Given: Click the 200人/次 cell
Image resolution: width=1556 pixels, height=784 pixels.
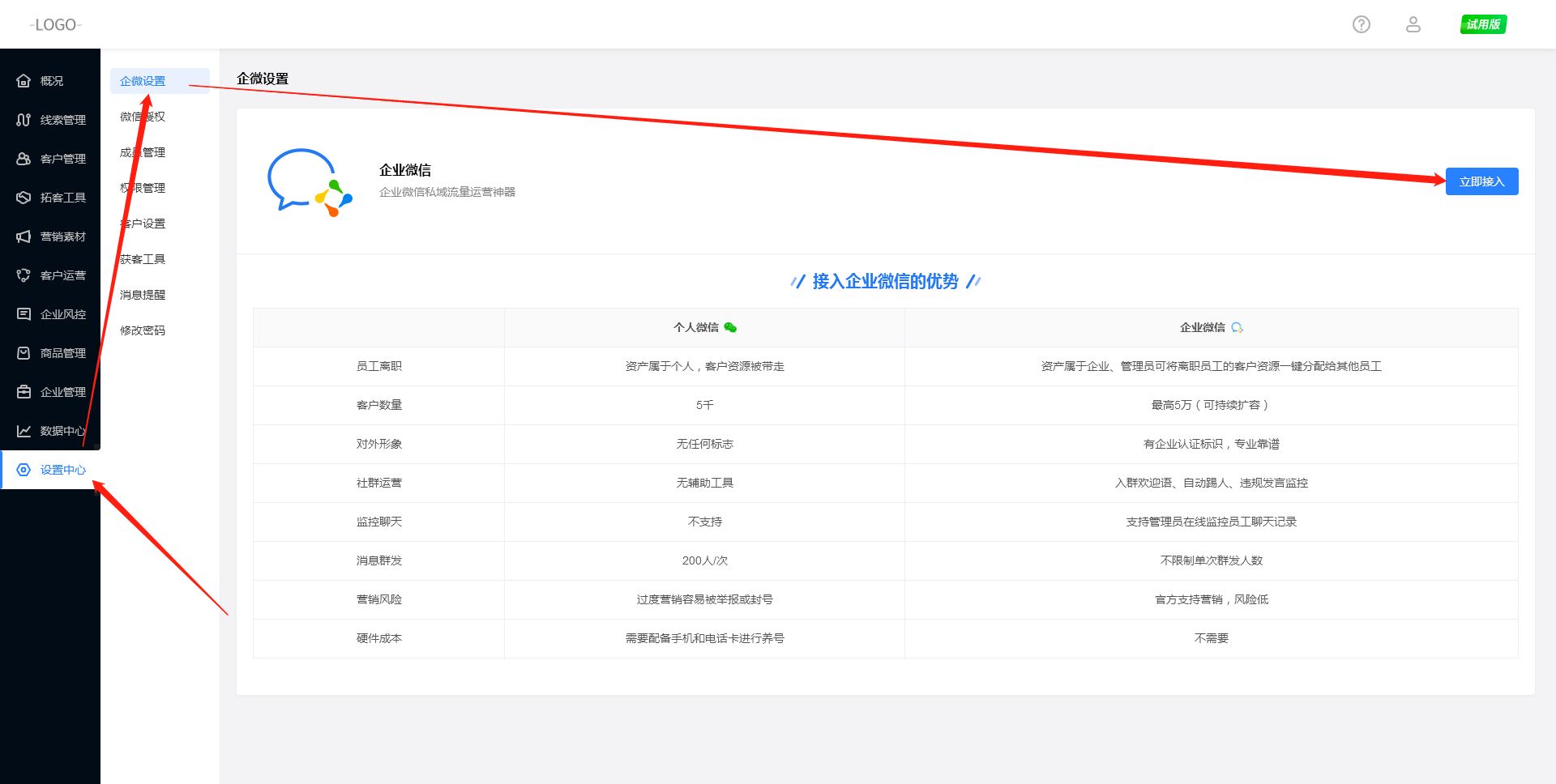Looking at the screenshot, I should [x=705, y=560].
